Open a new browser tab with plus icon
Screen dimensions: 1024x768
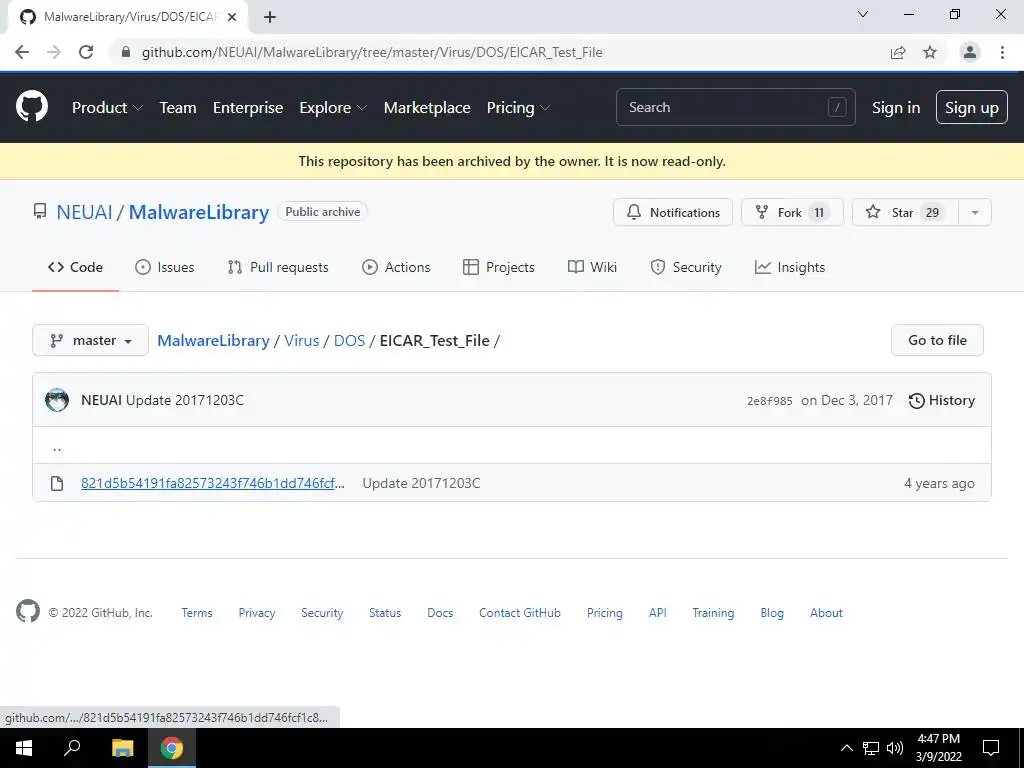tap(270, 18)
